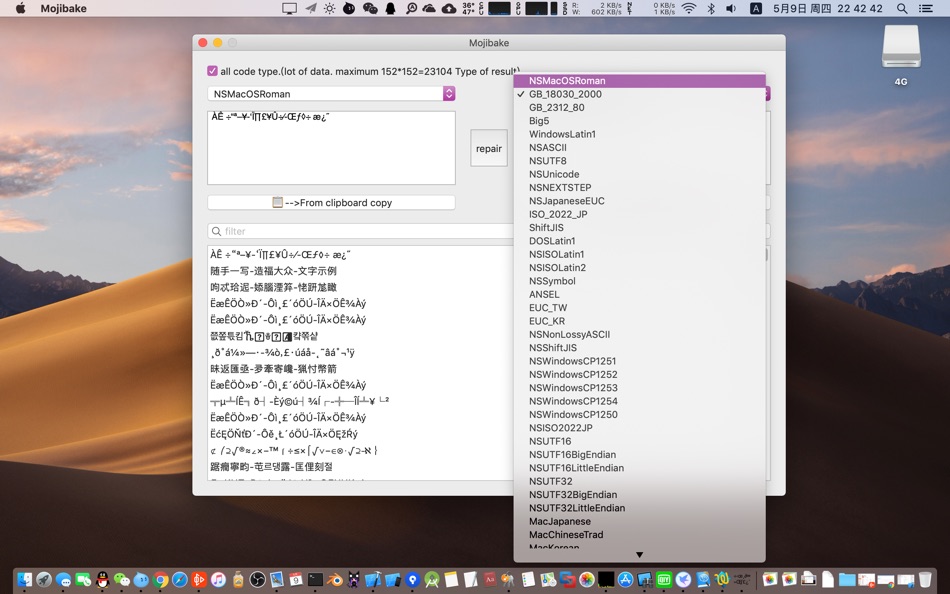Open the Mojibake app menu
This screenshot has width=950, height=594.
coord(64,8)
